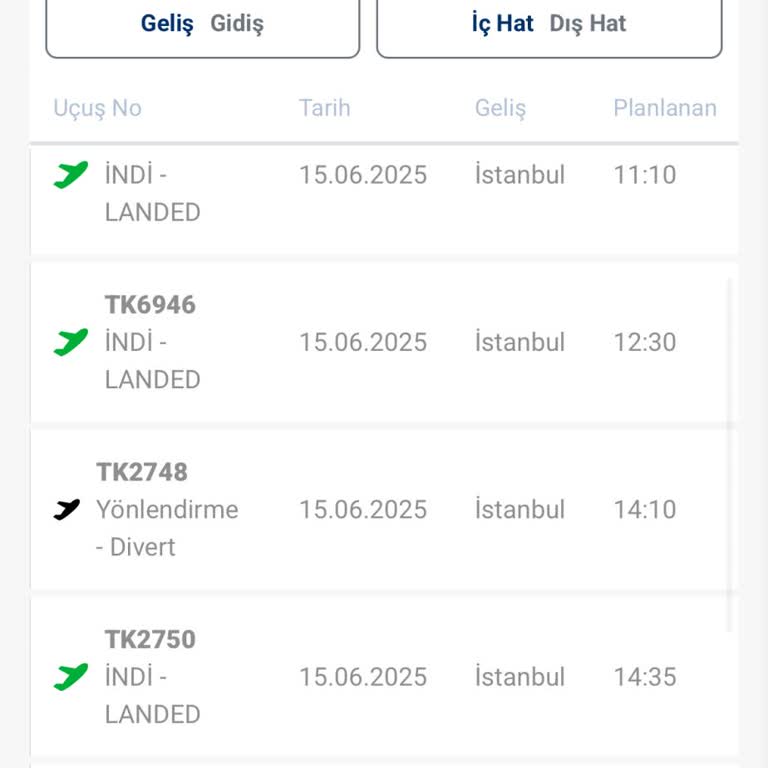Click the Geliş column header
The width and height of the screenshot is (768, 768).
[x=500, y=108]
